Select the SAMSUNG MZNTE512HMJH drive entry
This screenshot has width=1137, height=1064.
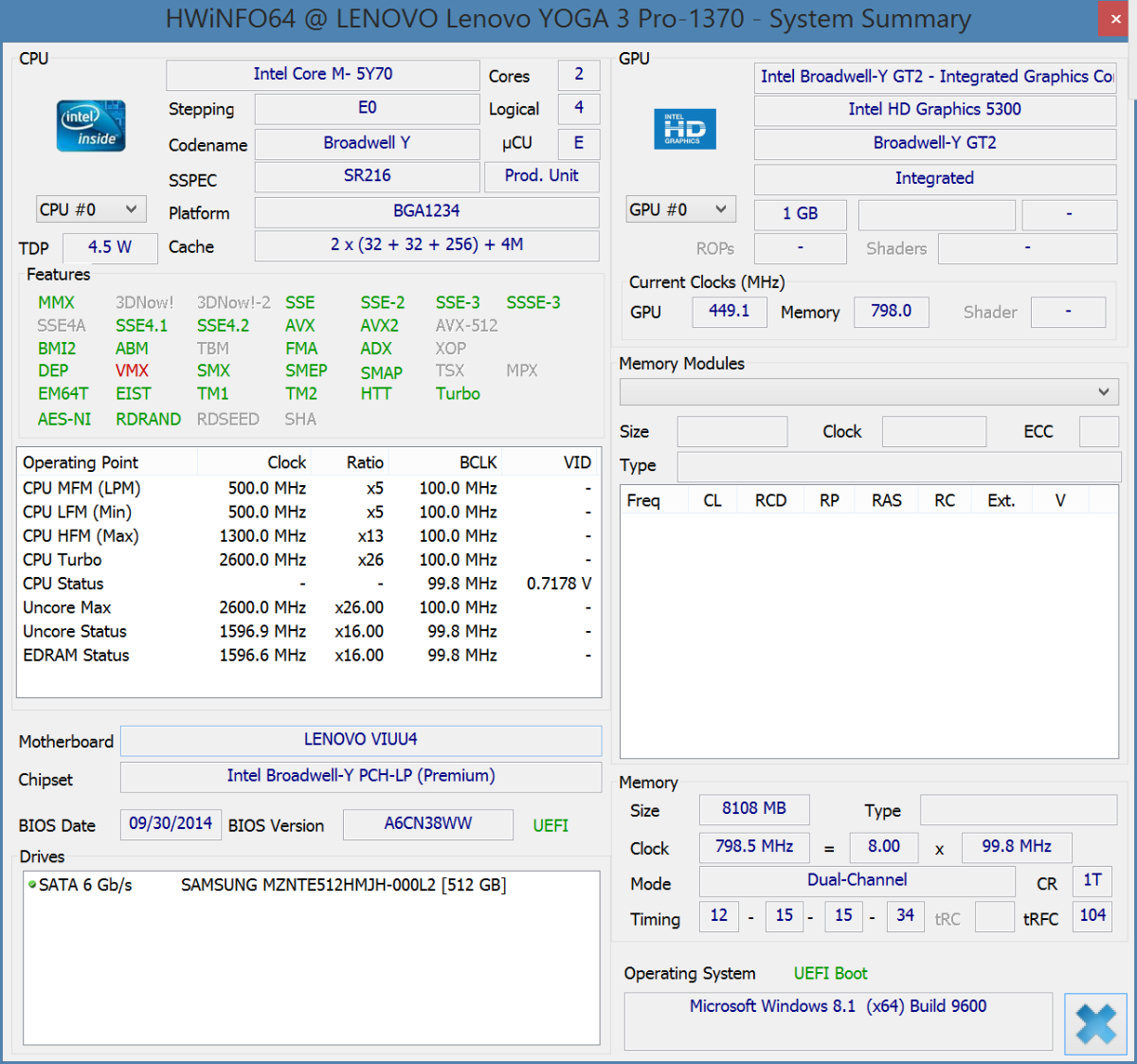pyautogui.click(x=343, y=885)
